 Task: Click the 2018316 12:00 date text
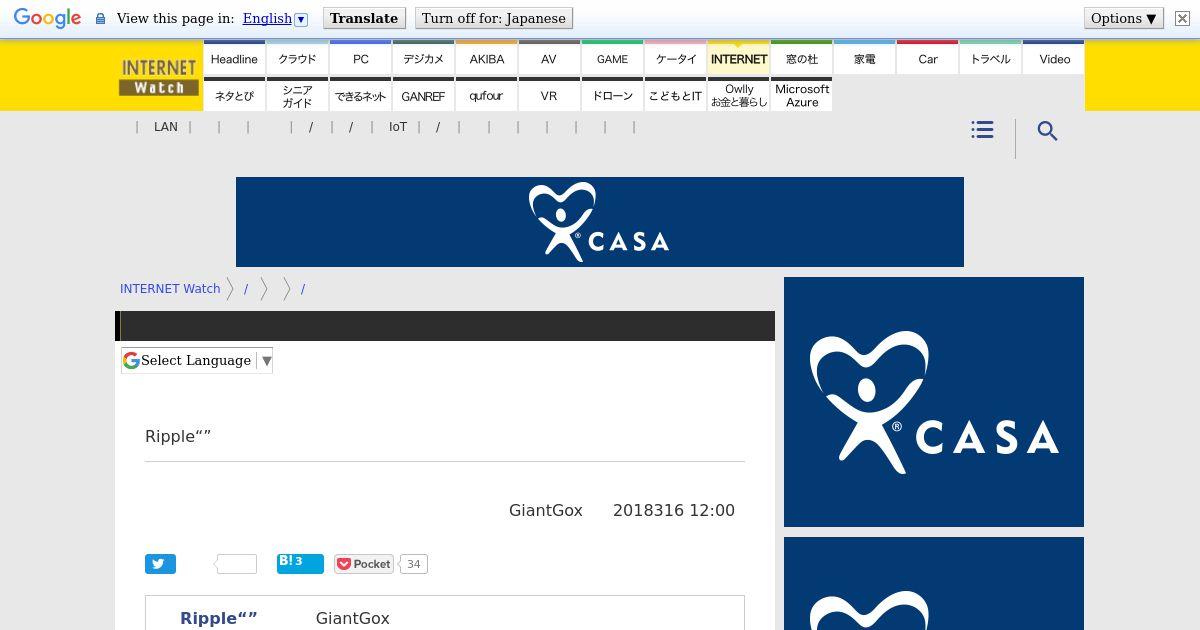pyautogui.click(x=674, y=510)
